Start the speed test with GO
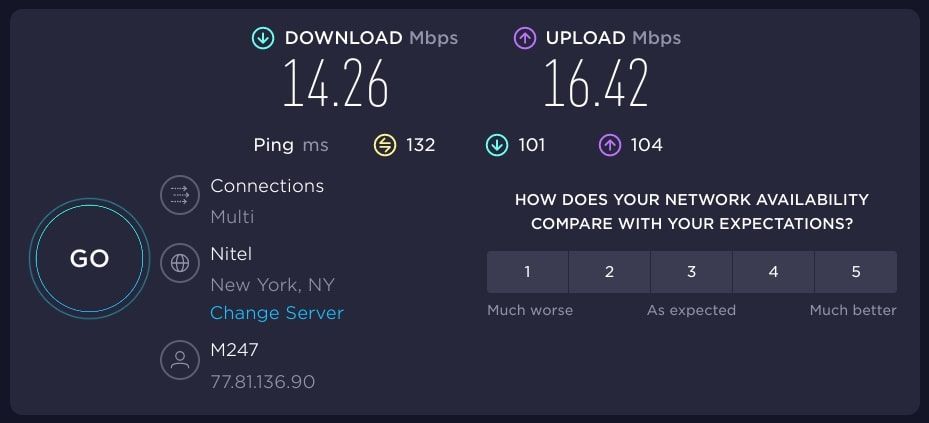The width and height of the screenshot is (929, 423). click(89, 258)
